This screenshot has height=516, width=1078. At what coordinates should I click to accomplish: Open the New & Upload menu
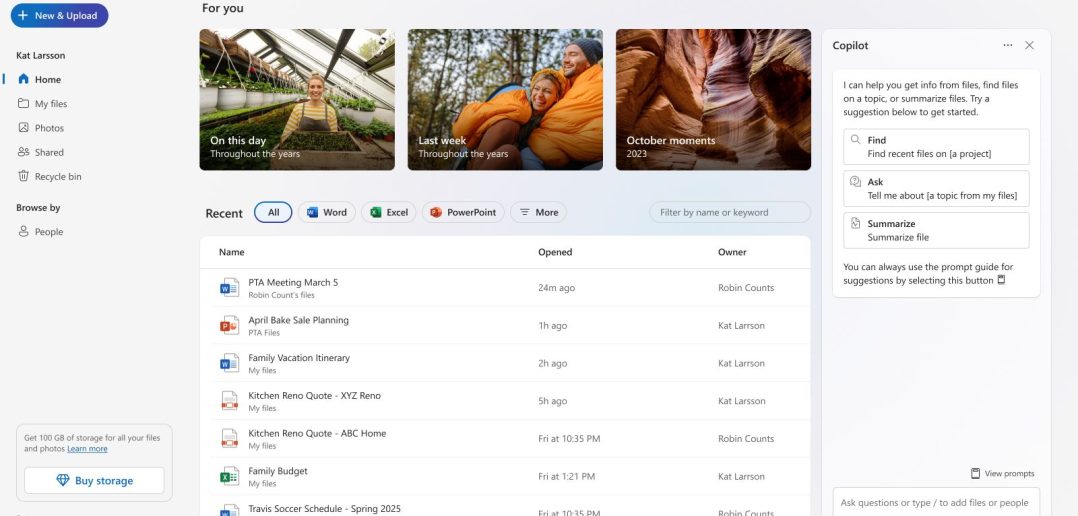pos(59,16)
